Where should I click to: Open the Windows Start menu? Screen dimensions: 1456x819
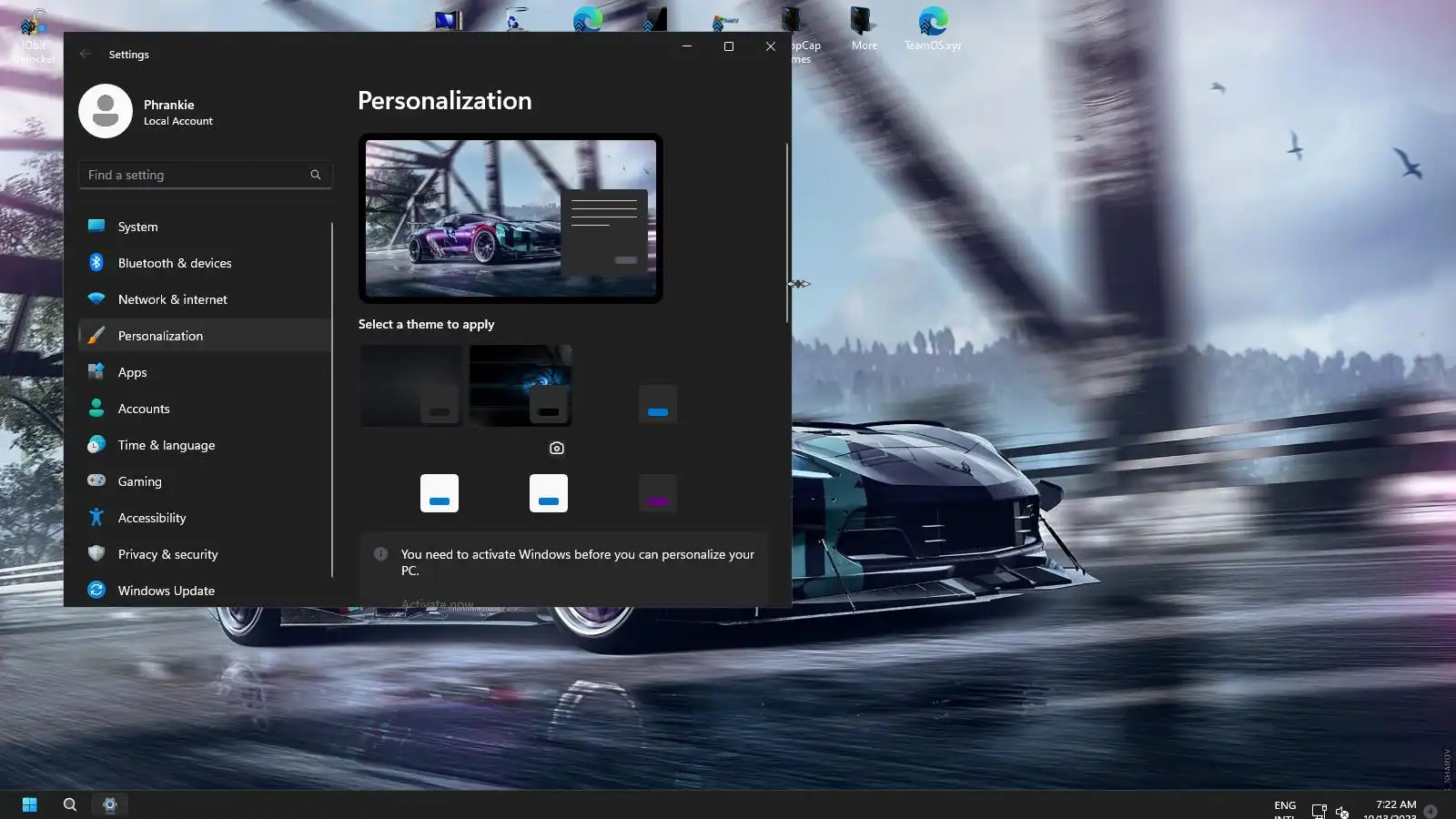pos(29,804)
